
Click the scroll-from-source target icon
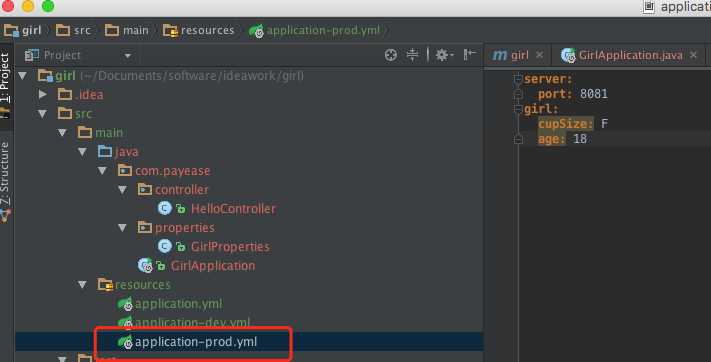[x=390, y=55]
